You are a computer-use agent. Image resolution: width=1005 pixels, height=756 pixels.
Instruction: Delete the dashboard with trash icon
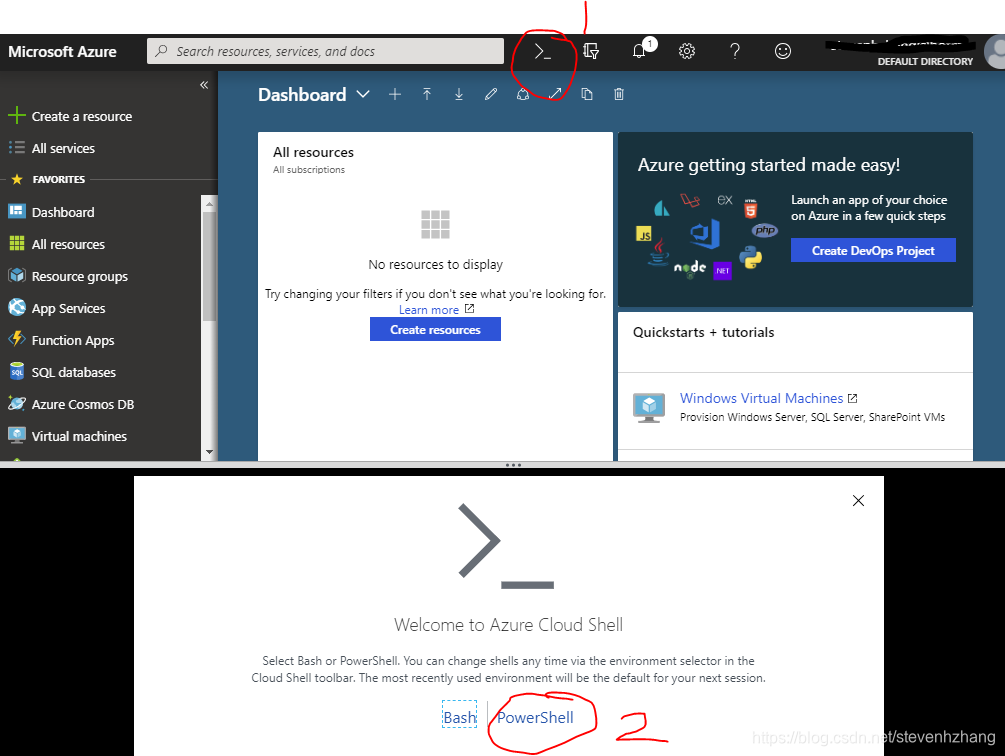[619, 94]
